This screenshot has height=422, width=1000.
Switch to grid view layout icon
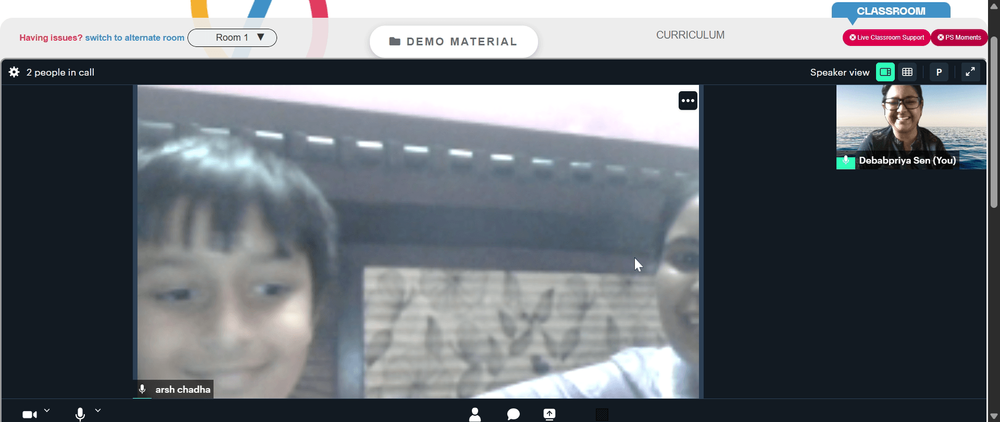[x=907, y=72]
